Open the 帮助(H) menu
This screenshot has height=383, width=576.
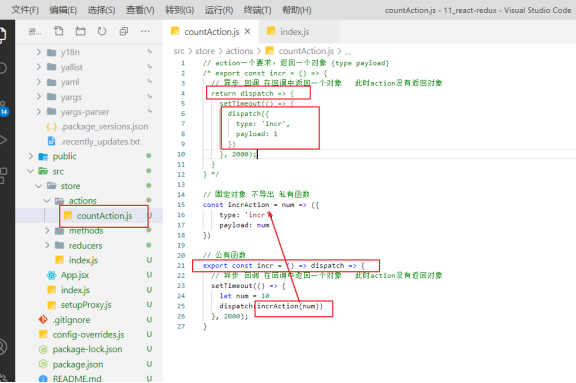[297, 10]
